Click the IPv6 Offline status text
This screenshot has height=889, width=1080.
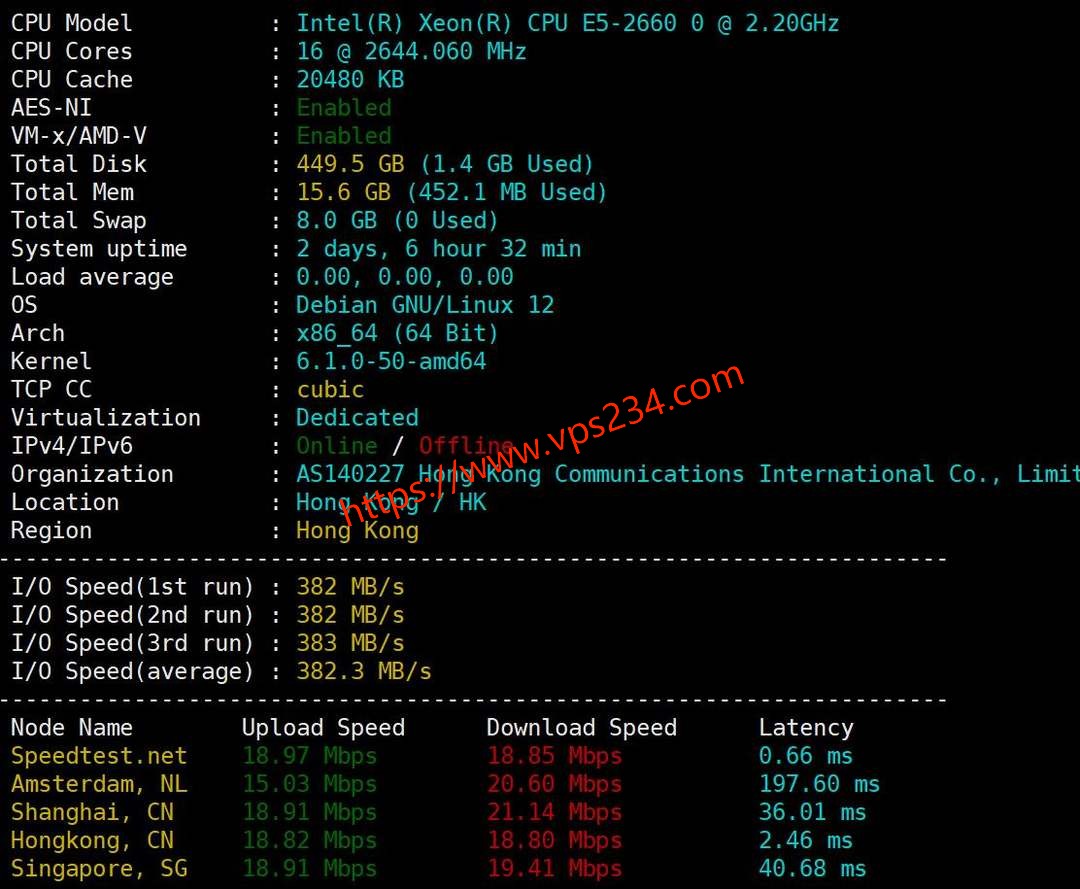466,446
